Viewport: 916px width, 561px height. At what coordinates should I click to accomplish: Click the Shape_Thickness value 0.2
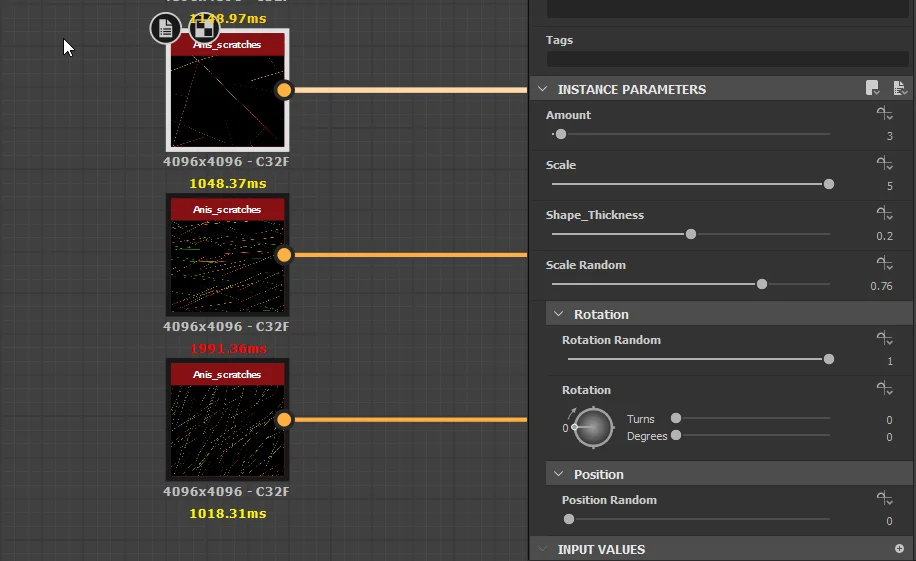point(884,236)
